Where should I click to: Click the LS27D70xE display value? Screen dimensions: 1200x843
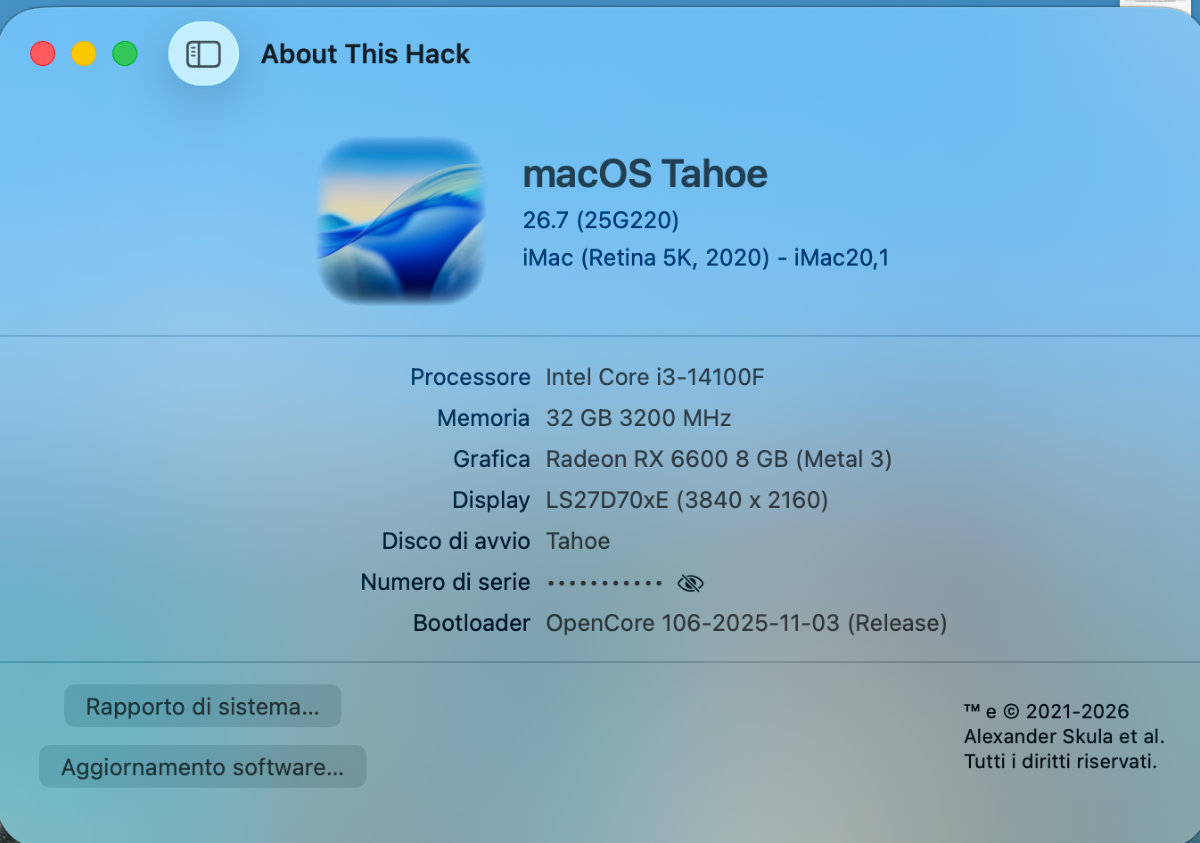(687, 500)
